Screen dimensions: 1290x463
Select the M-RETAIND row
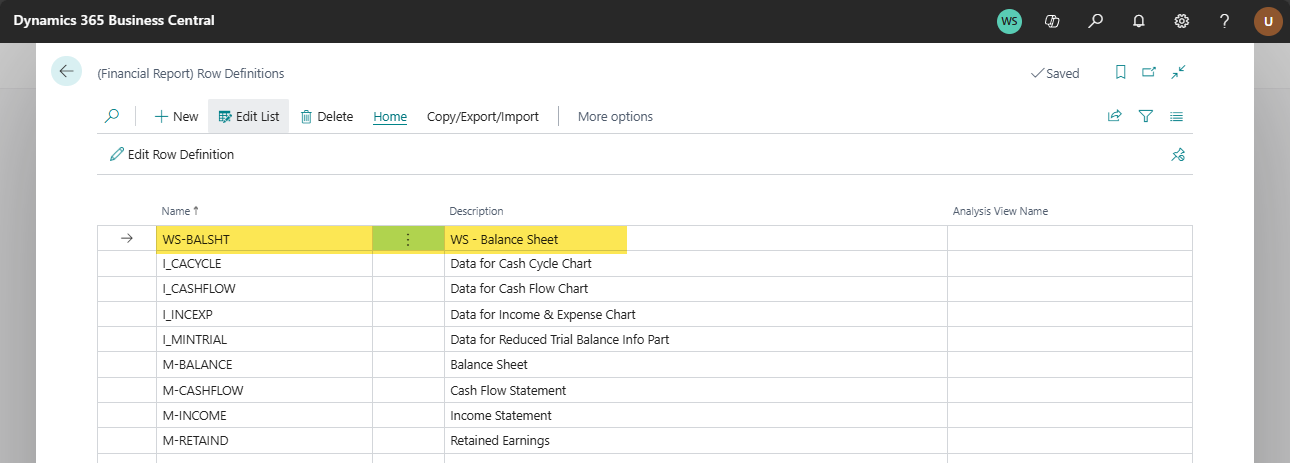click(645, 440)
